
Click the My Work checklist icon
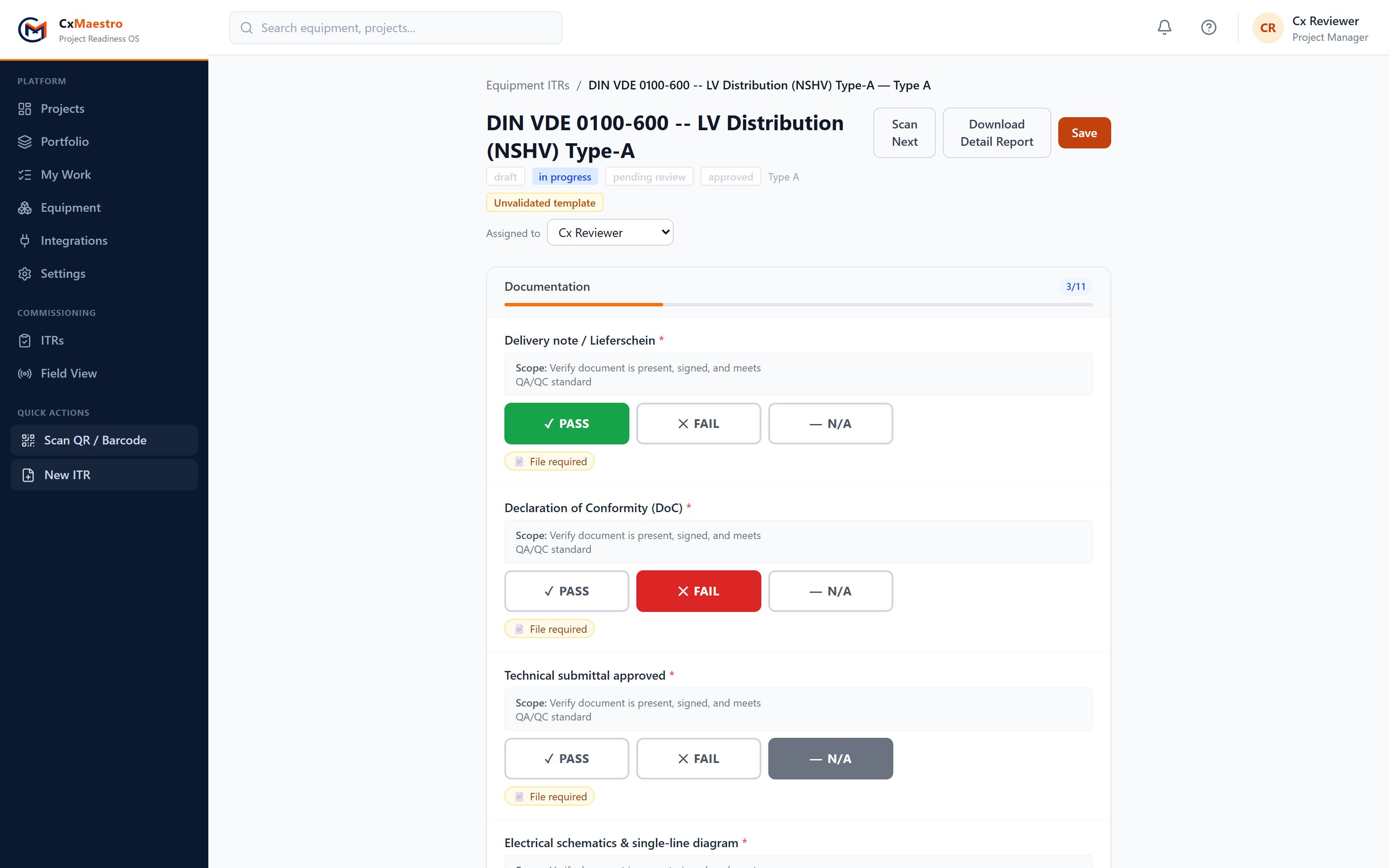point(25,175)
